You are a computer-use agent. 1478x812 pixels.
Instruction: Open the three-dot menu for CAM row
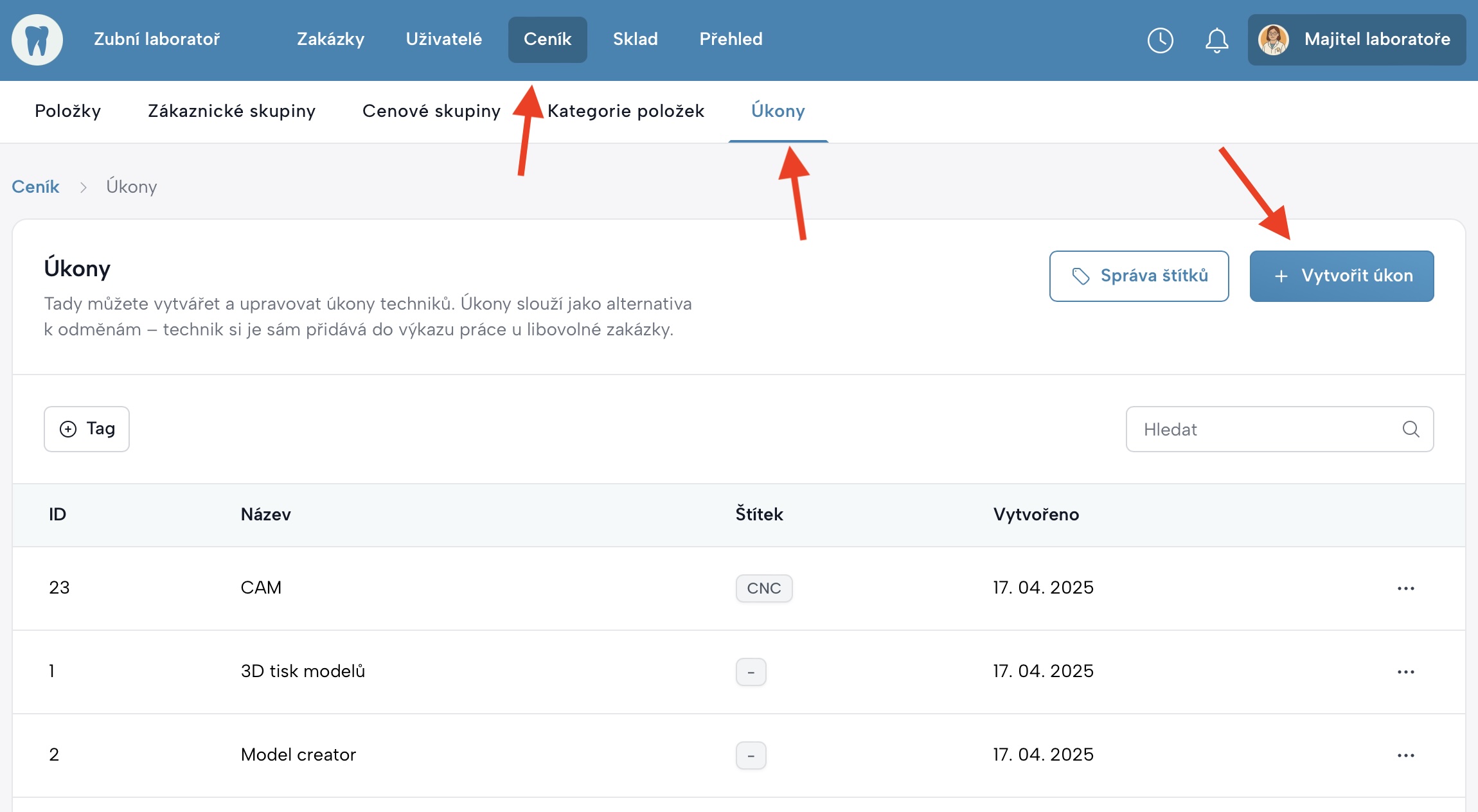(1405, 588)
